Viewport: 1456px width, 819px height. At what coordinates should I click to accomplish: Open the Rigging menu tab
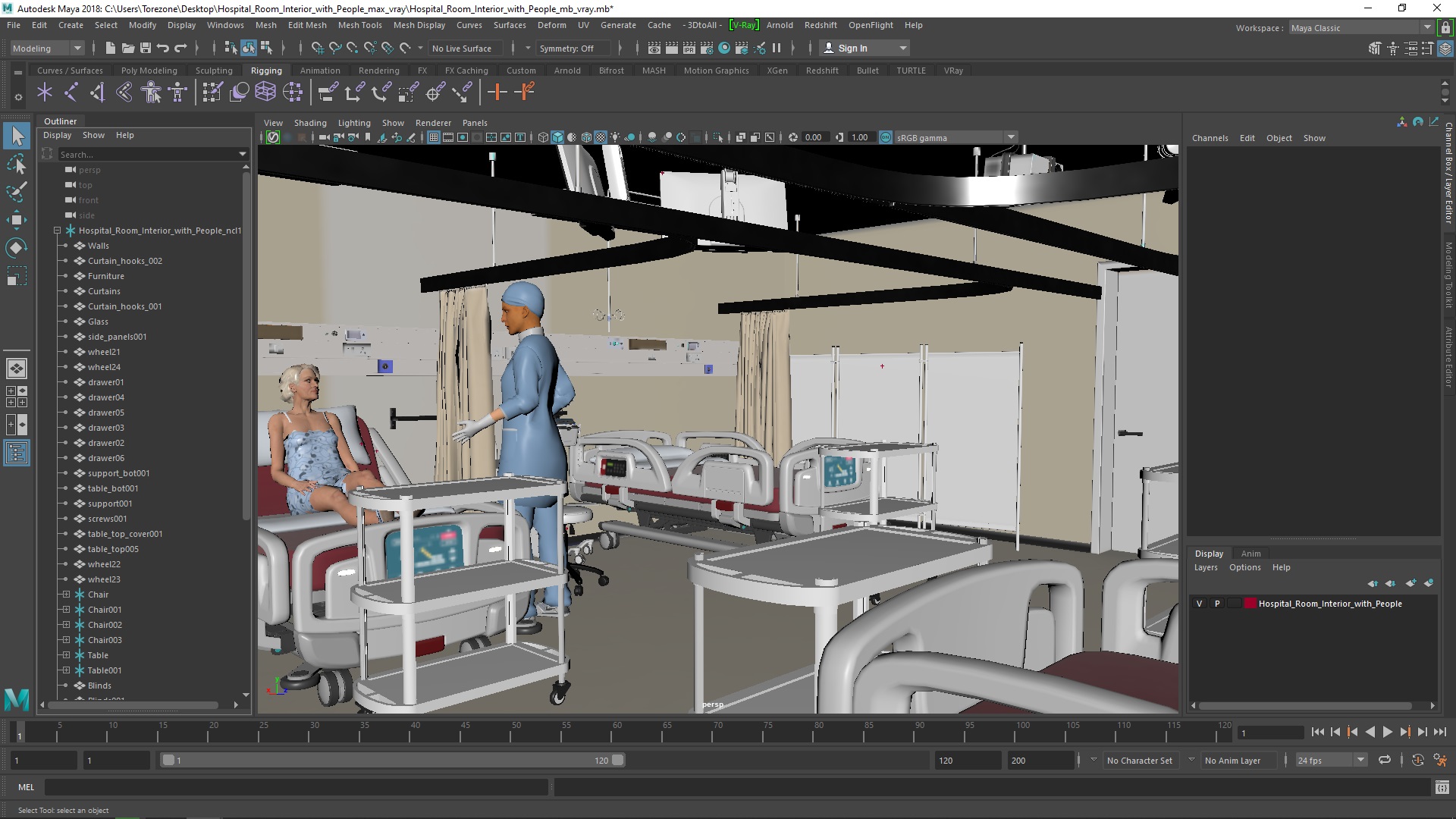pyautogui.click(x=265, y=70)
